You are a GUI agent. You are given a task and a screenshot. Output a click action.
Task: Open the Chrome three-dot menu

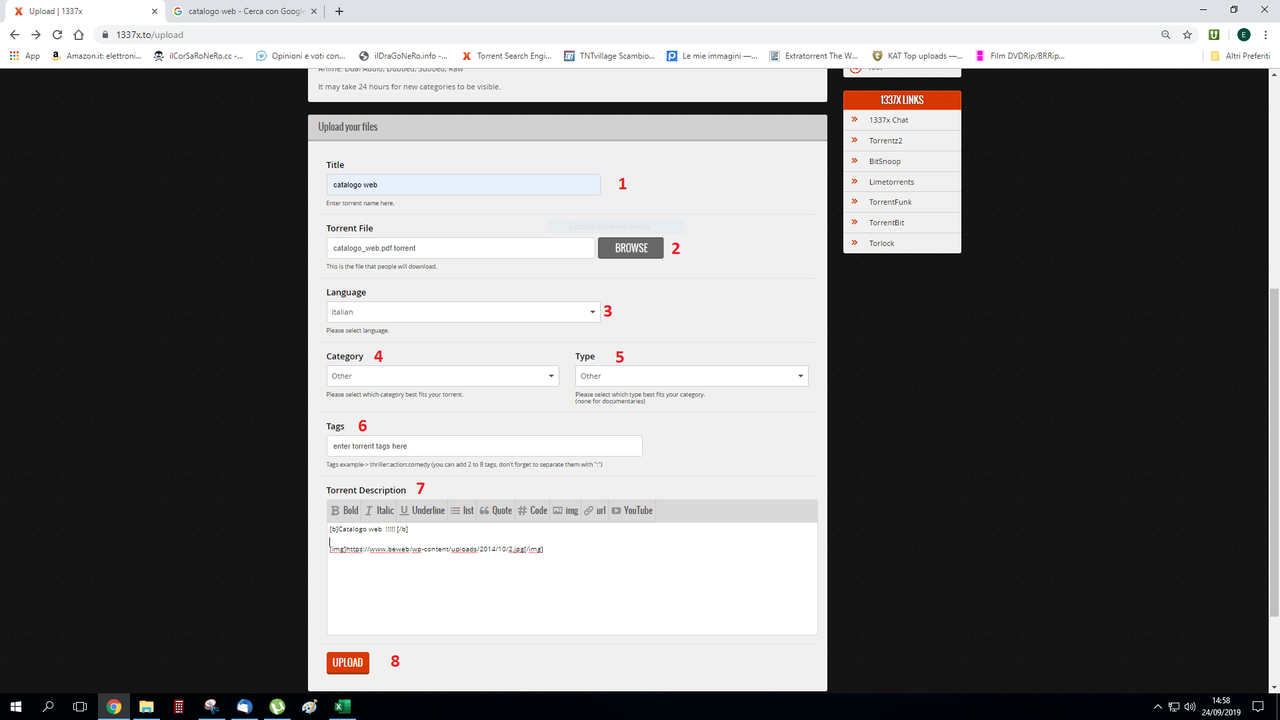1267,34
